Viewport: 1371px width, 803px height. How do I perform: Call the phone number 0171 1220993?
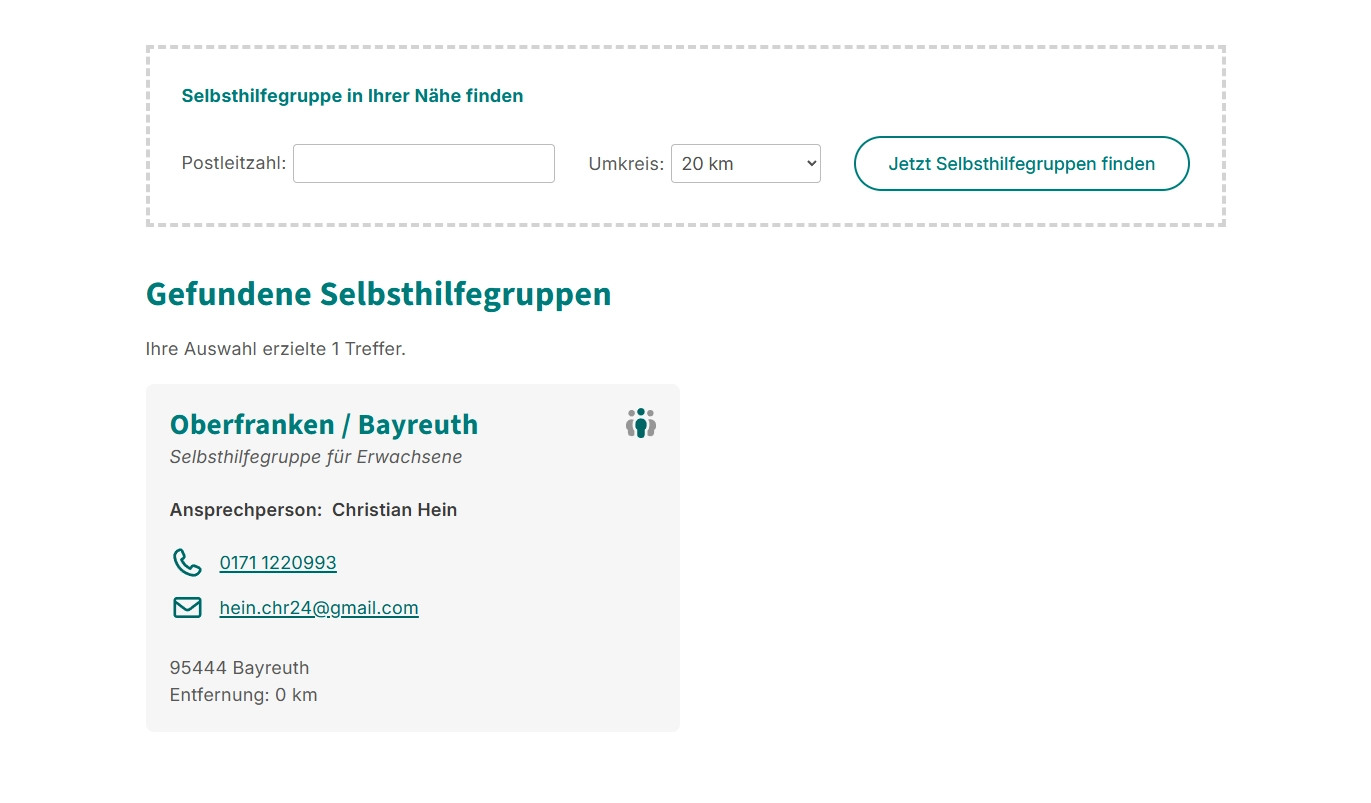tap(278, 563)
